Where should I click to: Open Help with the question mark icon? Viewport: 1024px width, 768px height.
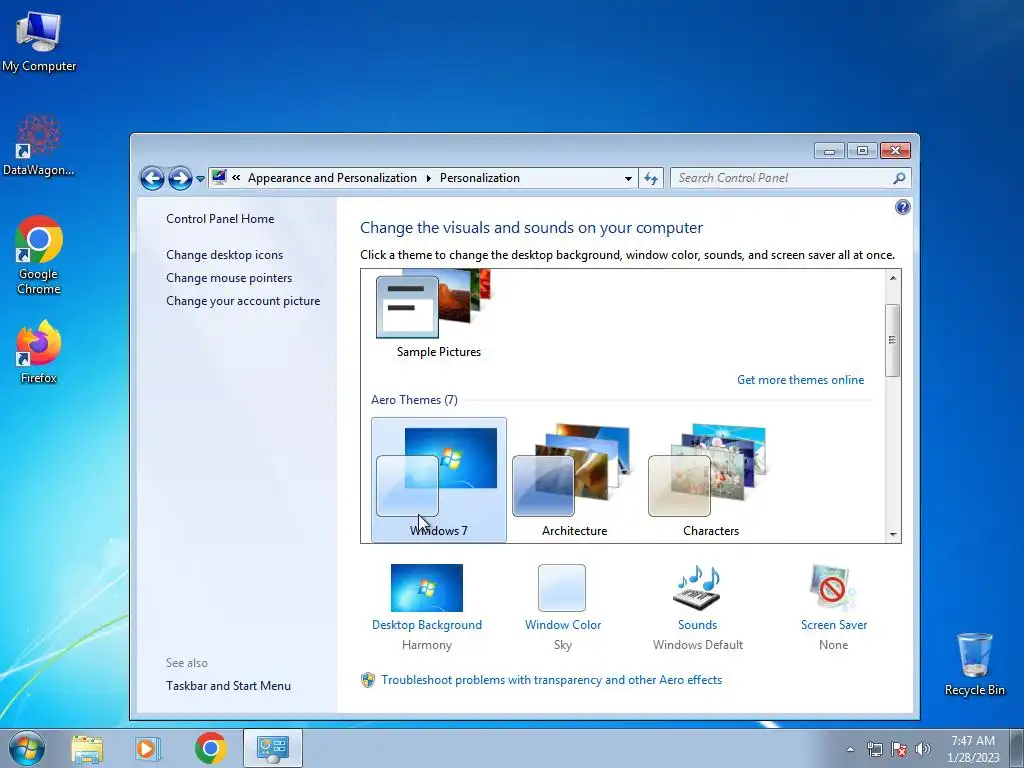903,207
